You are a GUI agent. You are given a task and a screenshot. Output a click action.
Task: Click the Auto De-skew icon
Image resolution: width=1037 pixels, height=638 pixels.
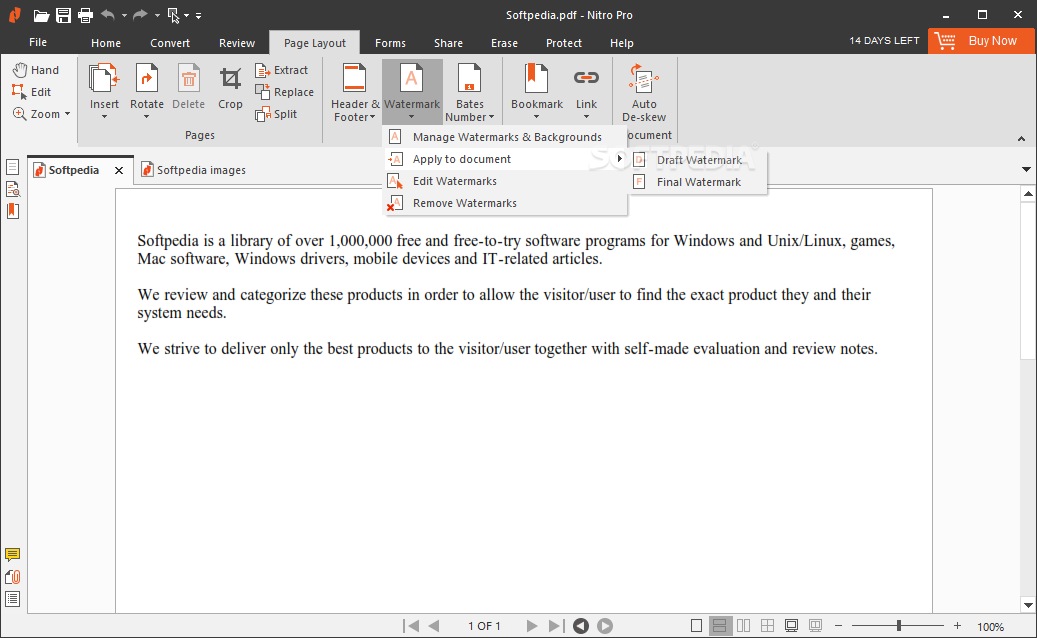tap(644, 79)
